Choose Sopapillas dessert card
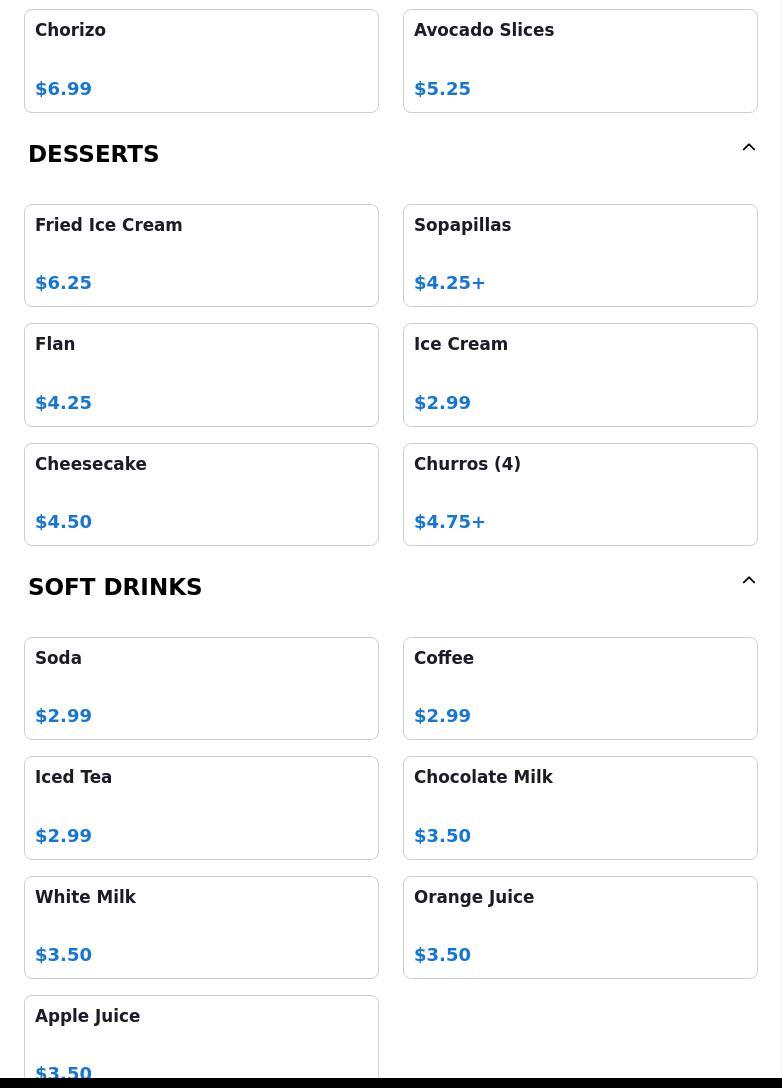This screenshot has height=1088, width=782. 580,255
